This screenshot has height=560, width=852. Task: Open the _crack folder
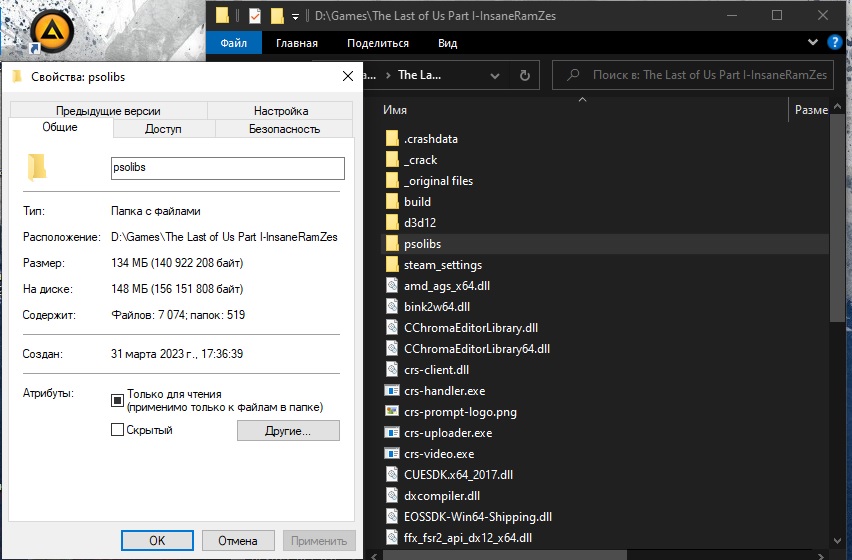point(420,160)
